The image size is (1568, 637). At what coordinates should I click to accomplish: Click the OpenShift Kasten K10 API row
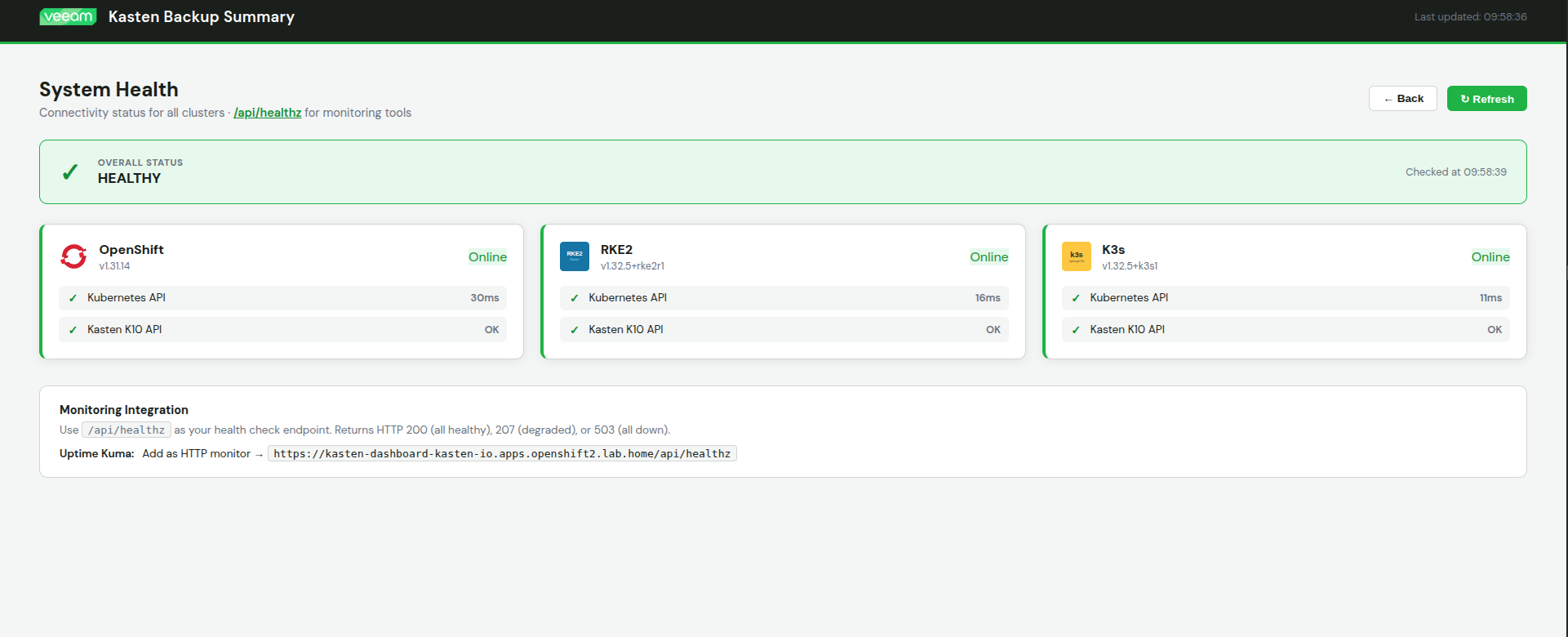(x=282, y=330)
